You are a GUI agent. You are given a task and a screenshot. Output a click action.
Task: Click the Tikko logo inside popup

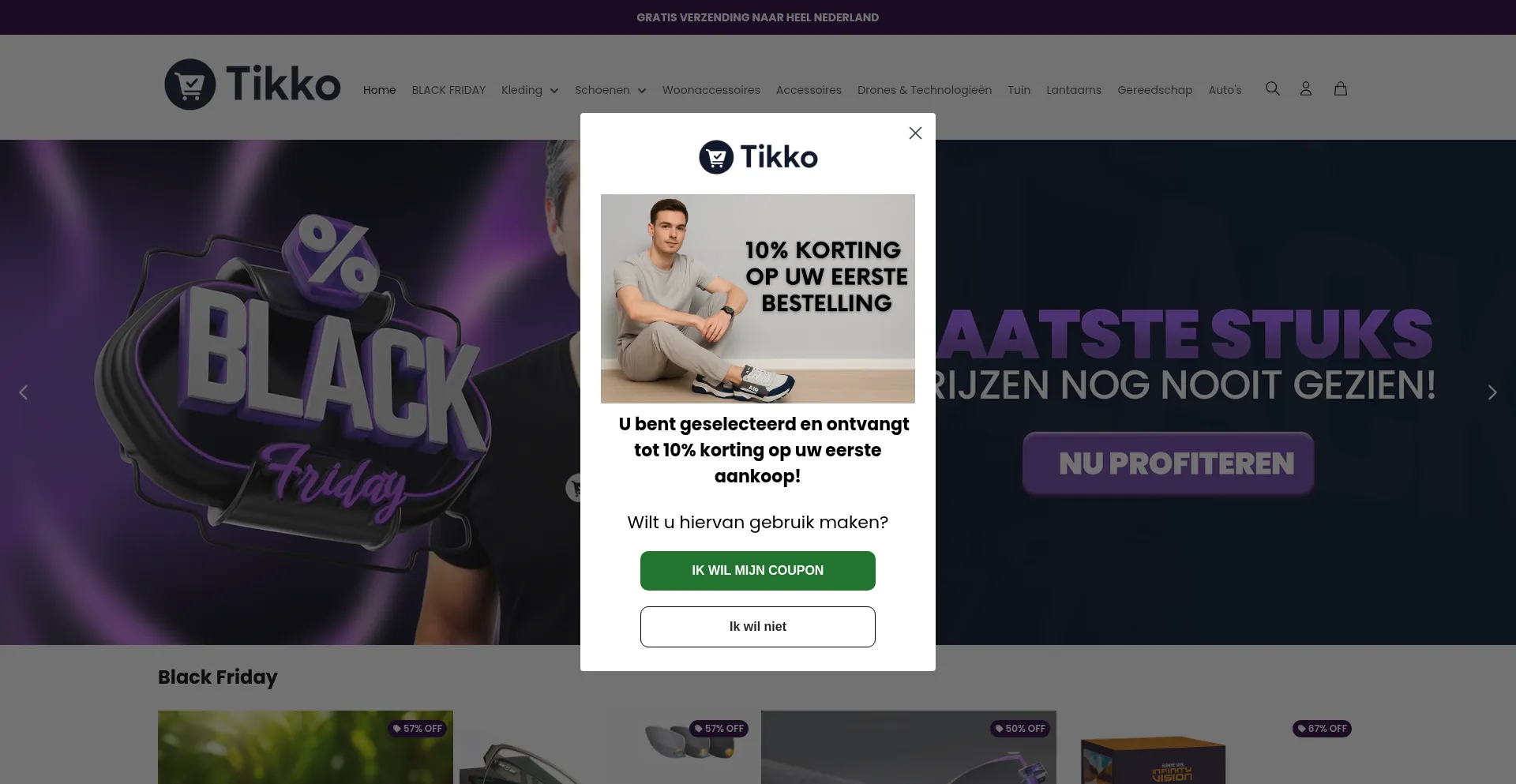click(758, 157)
